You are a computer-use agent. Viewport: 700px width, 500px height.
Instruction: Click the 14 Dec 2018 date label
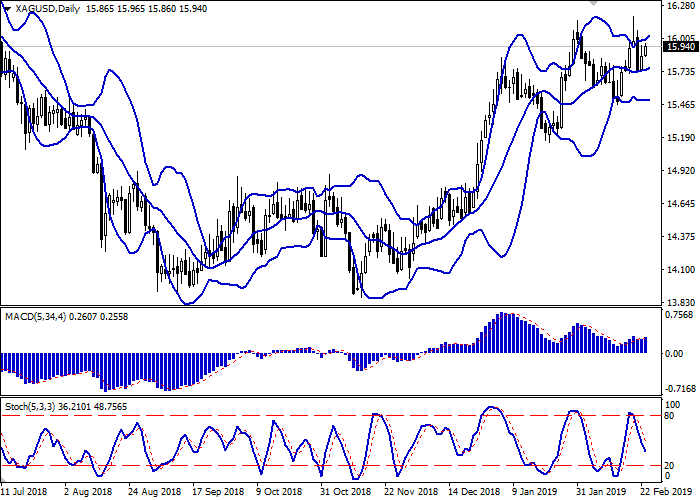[x=473, y=492]
